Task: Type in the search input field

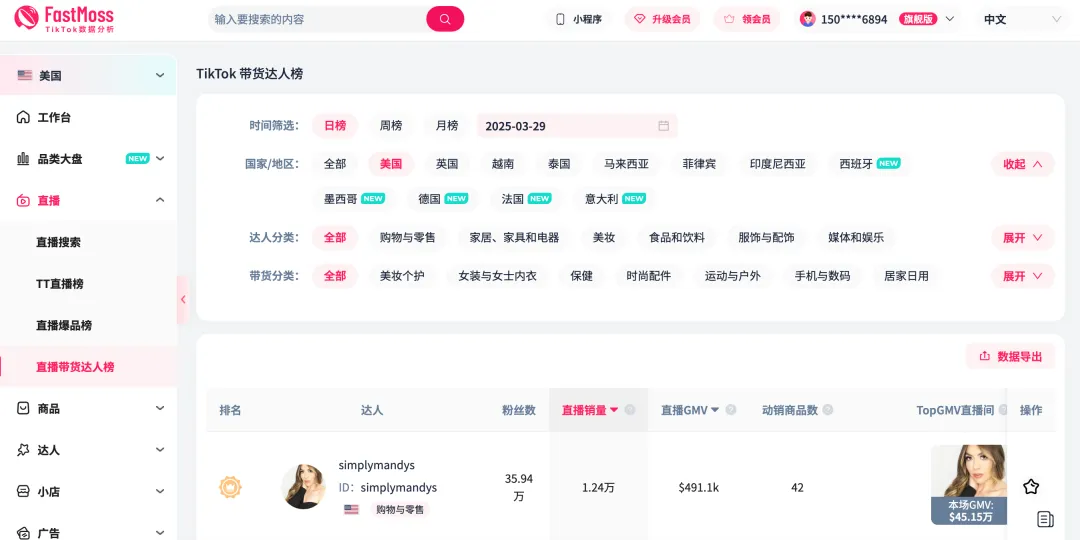Action: 317,19
